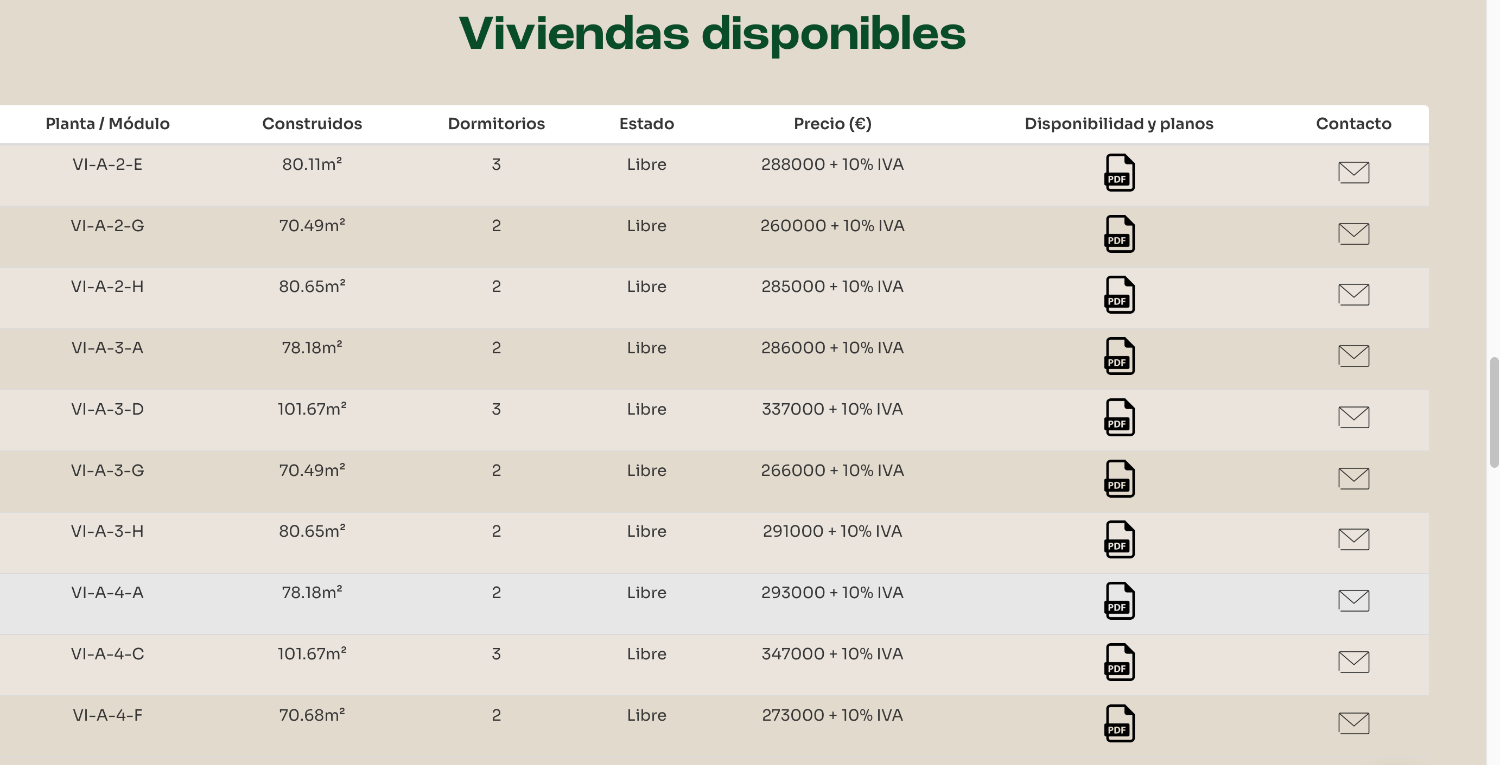The image size is (1500, 765).
Task: Open PDF plan for VI-A-2-E
Action: (1119, 173)
